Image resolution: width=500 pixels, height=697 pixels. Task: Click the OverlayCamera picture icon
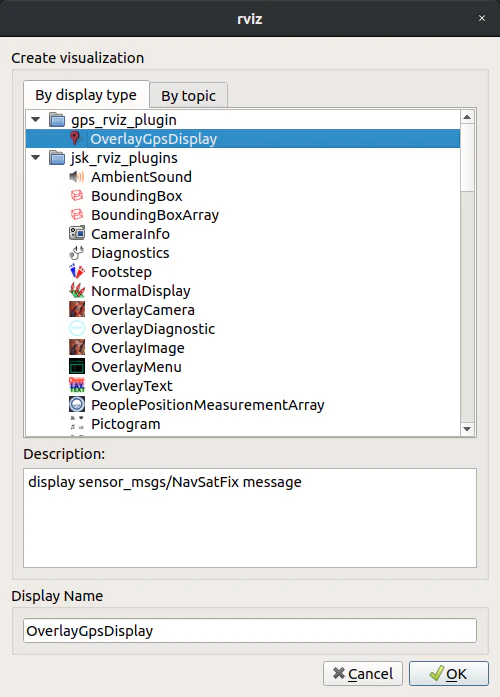coord(77,309)
